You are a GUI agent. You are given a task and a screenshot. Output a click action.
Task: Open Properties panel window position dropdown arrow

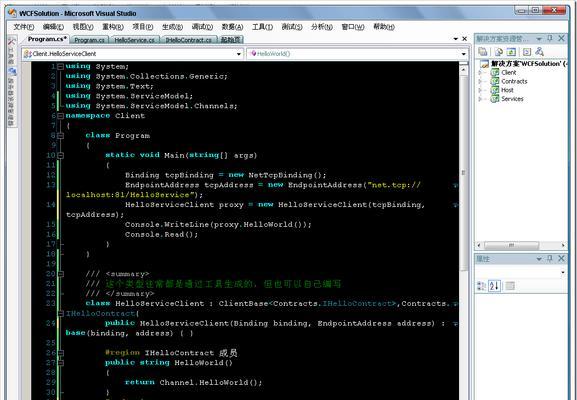click(x=539, y=259)
